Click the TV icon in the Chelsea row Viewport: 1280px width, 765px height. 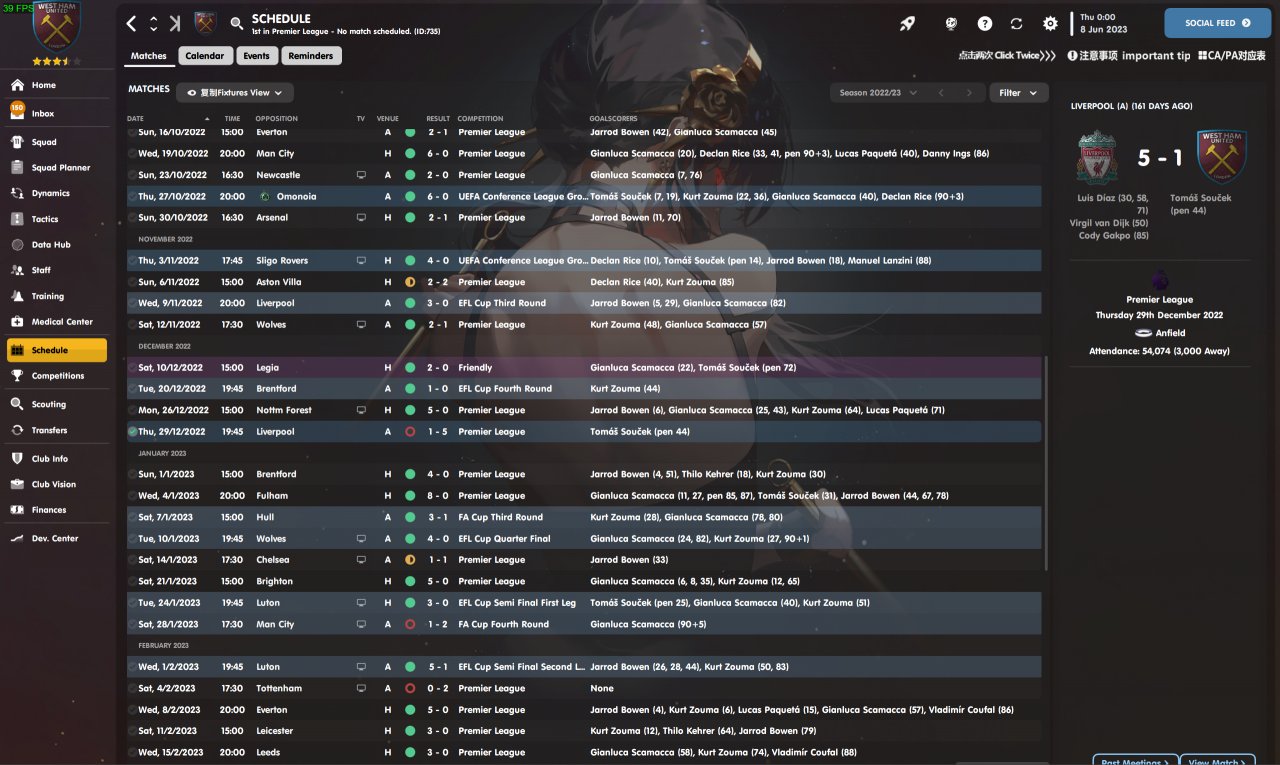[x=361, y=560]
